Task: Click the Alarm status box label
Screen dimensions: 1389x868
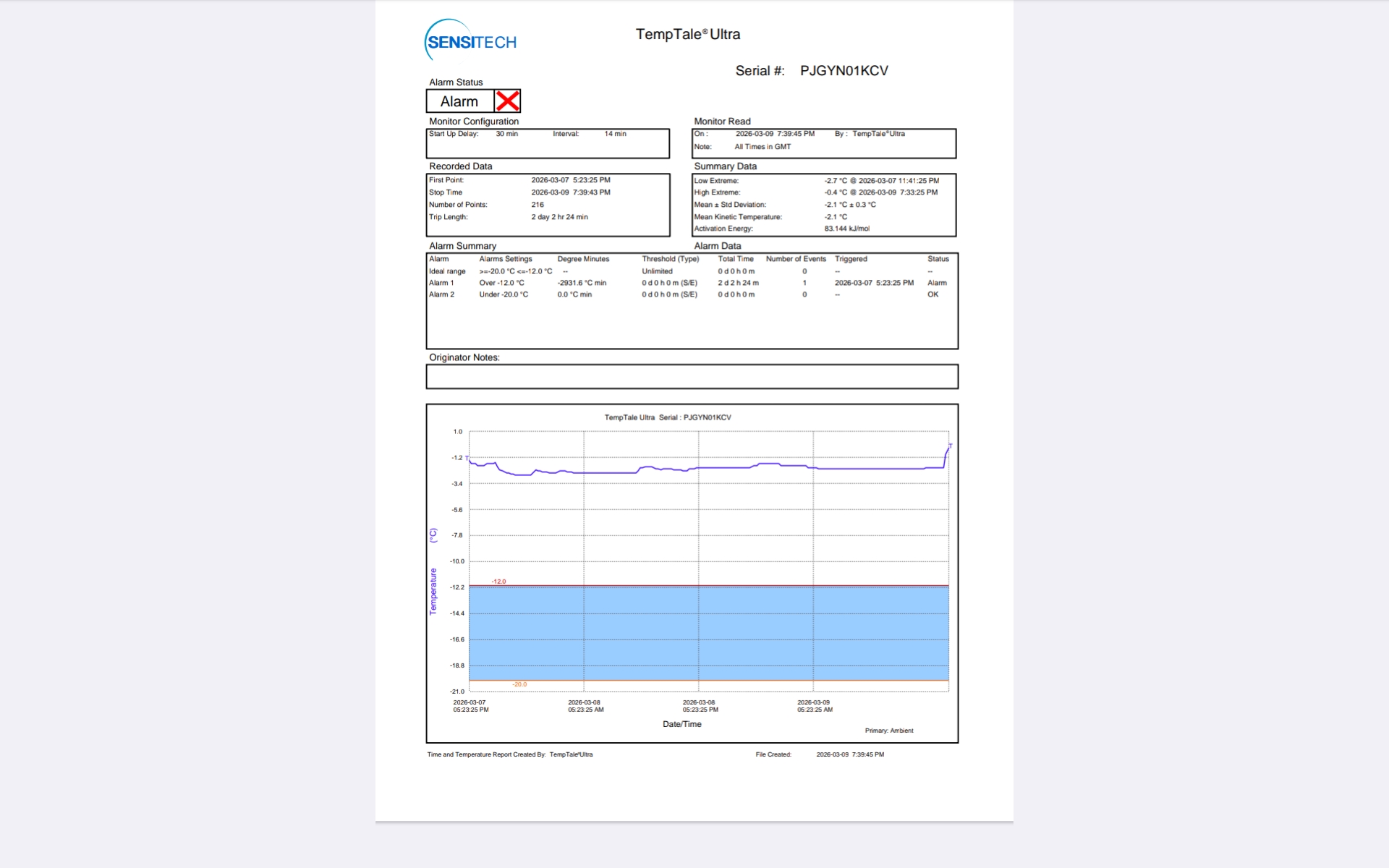Action: pyautogui.click(x=459, y=101)
